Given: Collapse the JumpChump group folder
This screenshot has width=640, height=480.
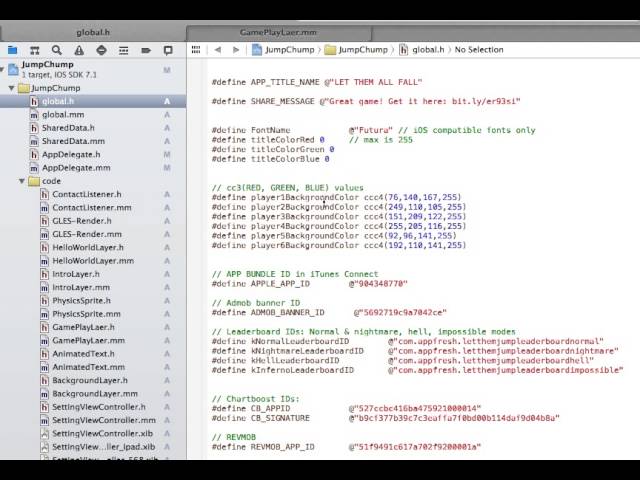Looking at the screenshot, I should click(11, 88).
